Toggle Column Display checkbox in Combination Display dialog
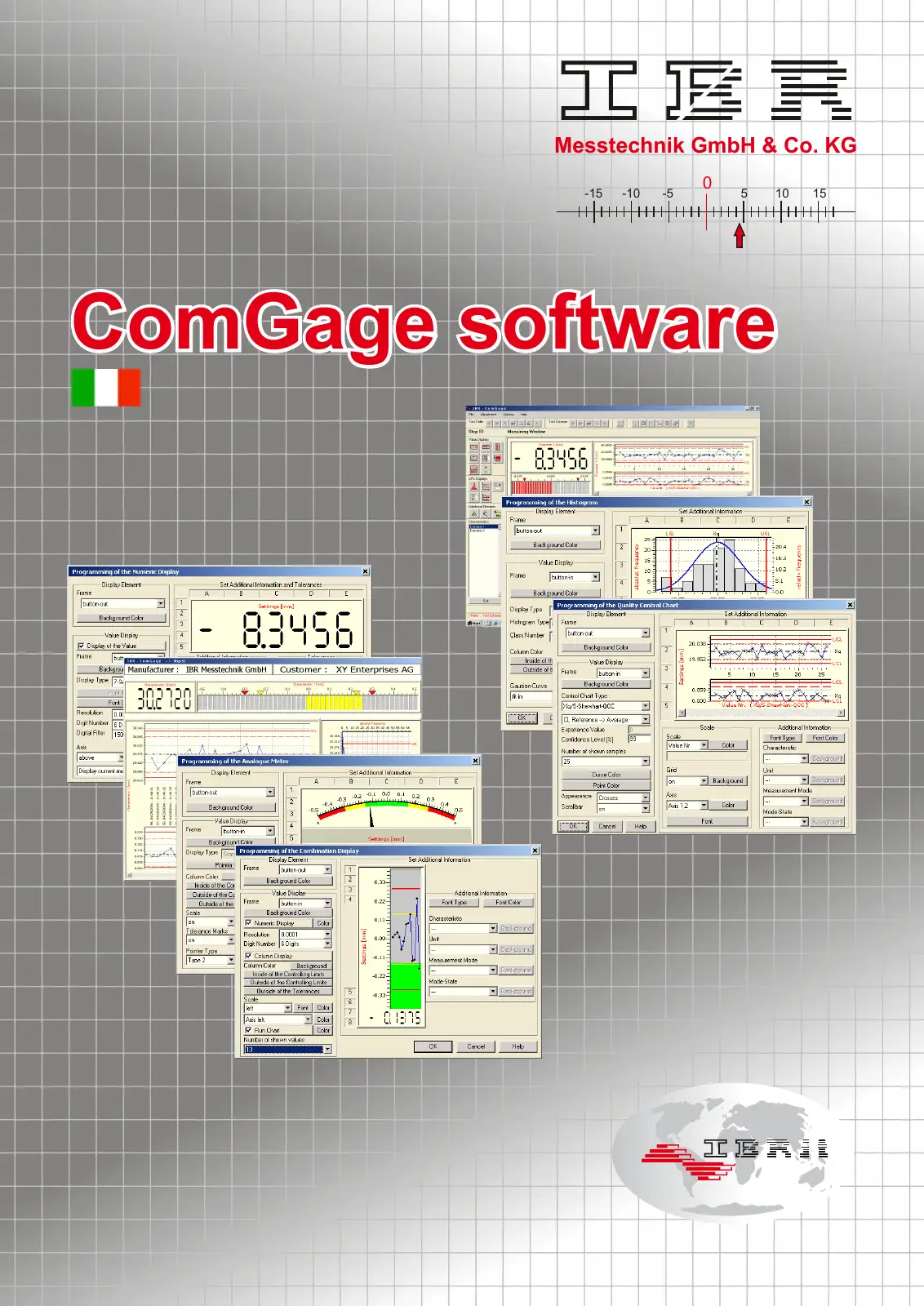 [x=248, y=956]
